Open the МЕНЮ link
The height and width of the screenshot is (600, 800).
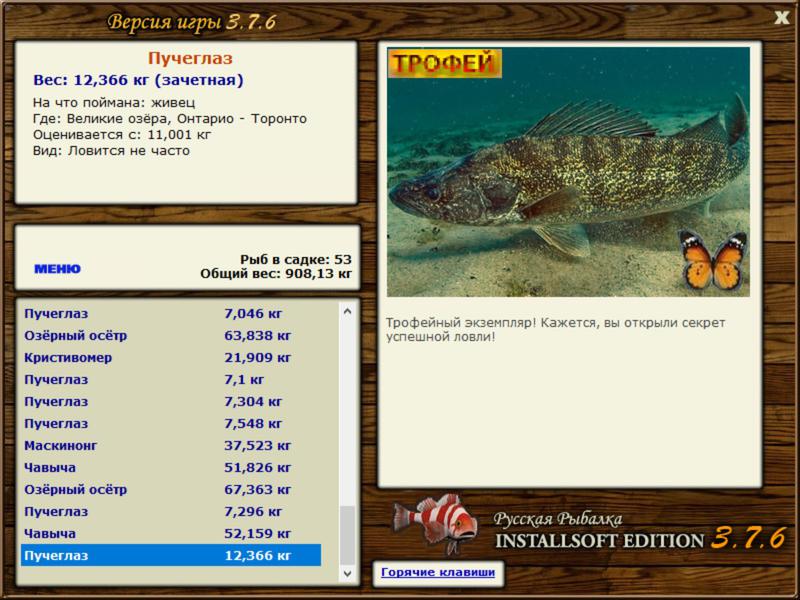[x=57, y=268]
